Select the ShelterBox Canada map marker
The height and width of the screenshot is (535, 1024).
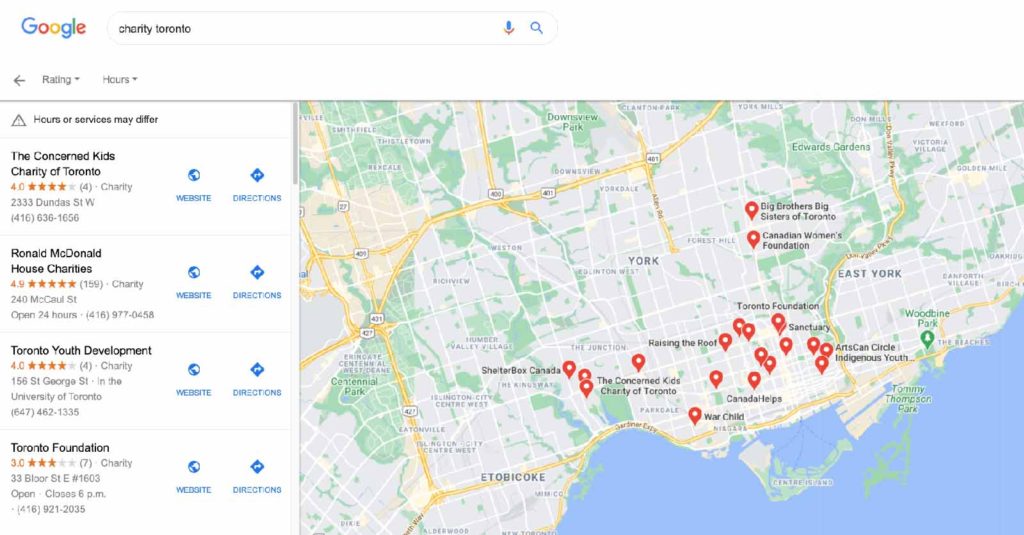[x=569, y=369]
